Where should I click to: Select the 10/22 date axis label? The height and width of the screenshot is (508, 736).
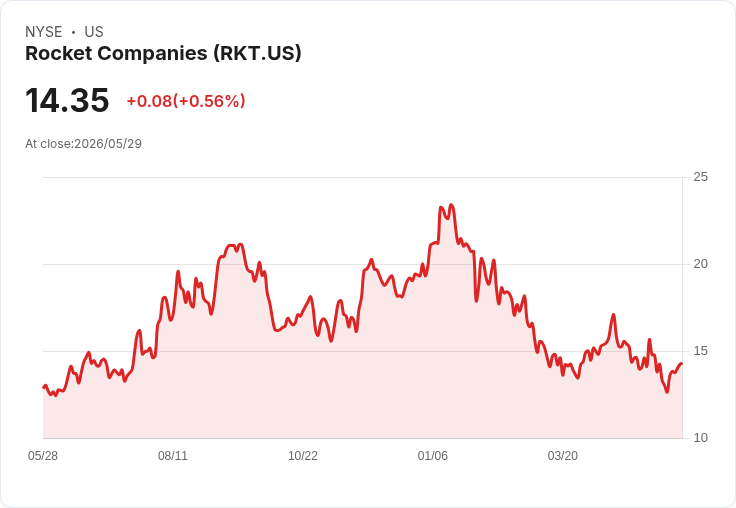pyautogui.click(x=303, y=456)
